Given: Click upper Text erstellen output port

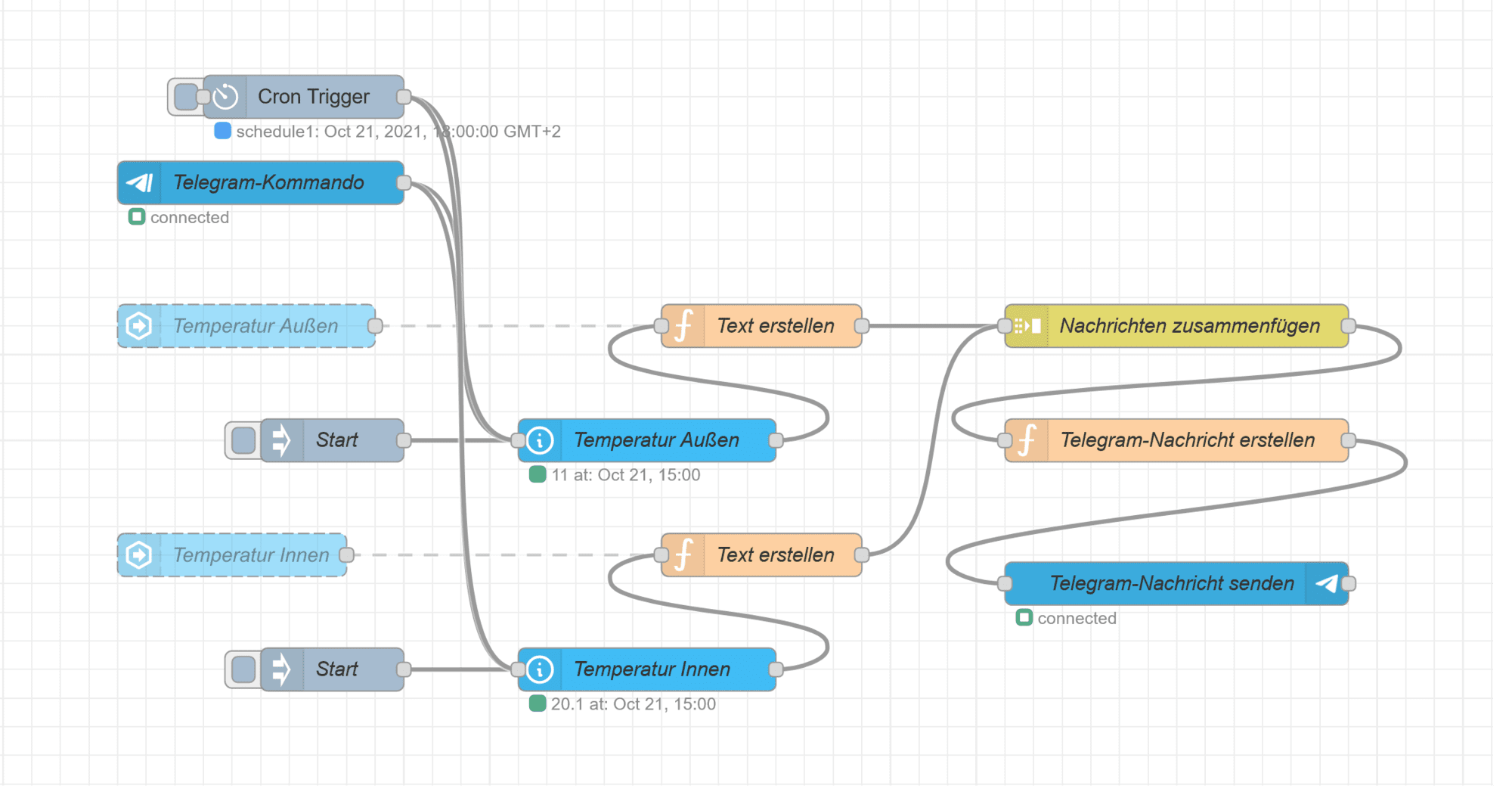Looking at the screenshot, I should point(862,326).
